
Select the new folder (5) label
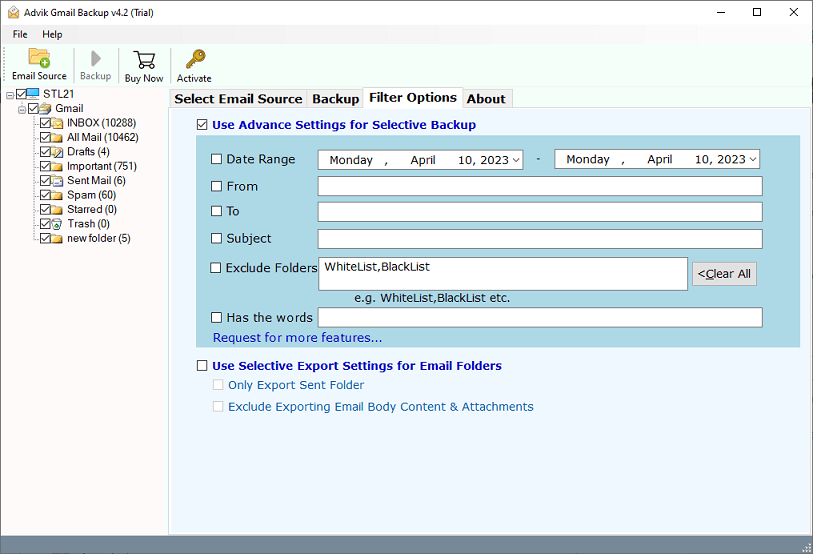(99, 239)
